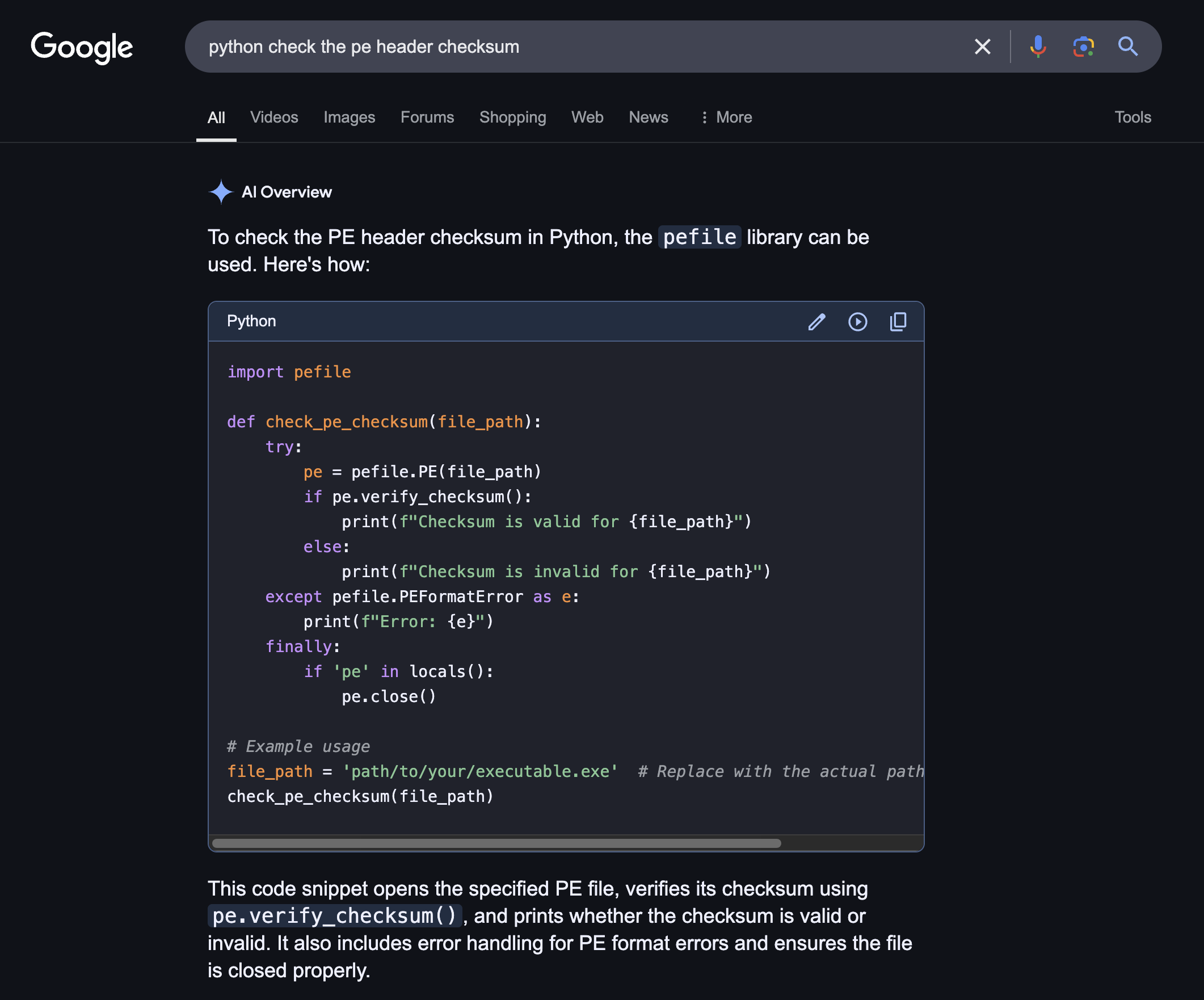
Task: Click the code block horizontal scrollbar
Action: [x=496, y=843]
